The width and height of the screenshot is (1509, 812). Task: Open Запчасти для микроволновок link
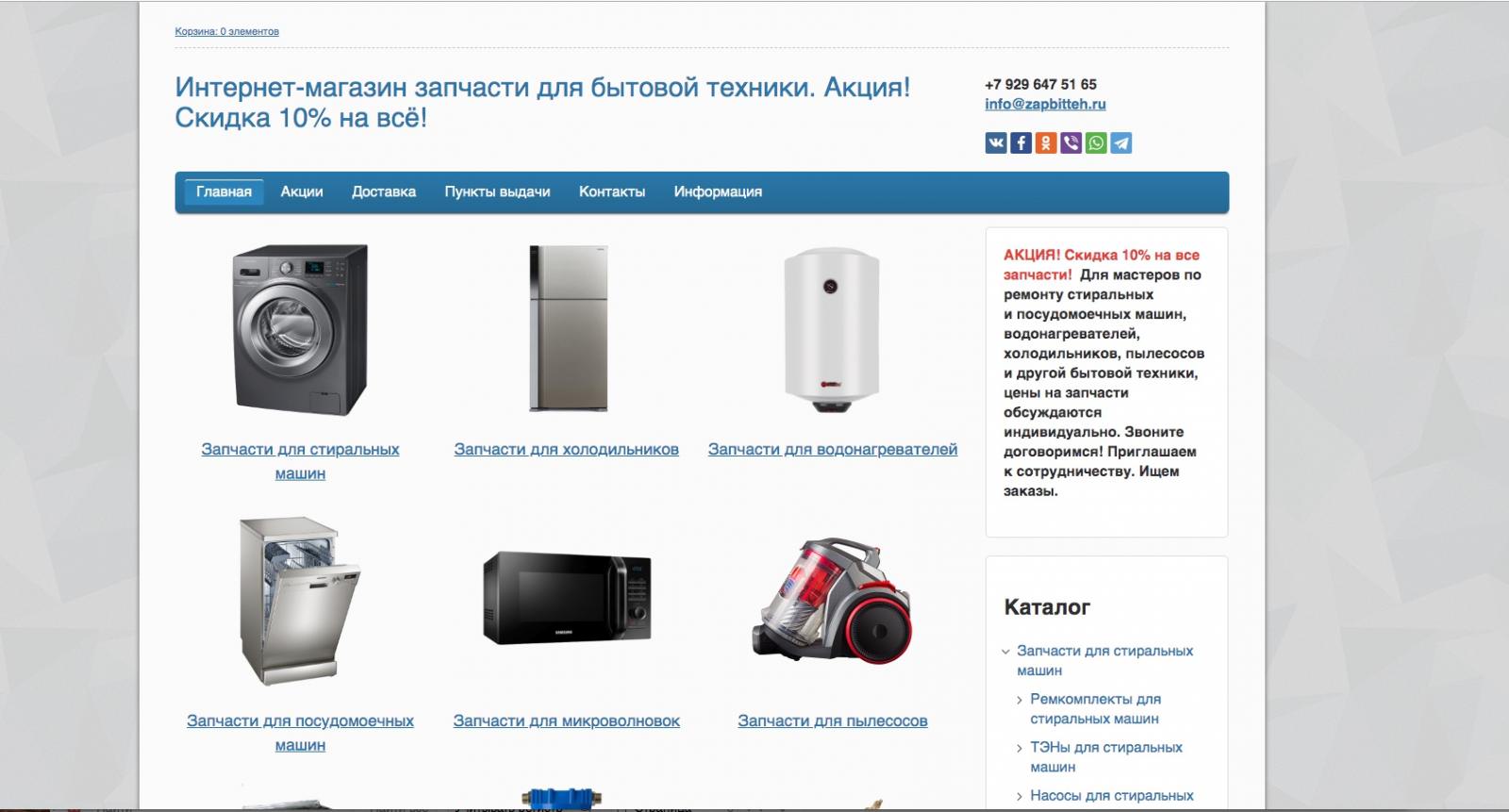(x=567, y=721)
